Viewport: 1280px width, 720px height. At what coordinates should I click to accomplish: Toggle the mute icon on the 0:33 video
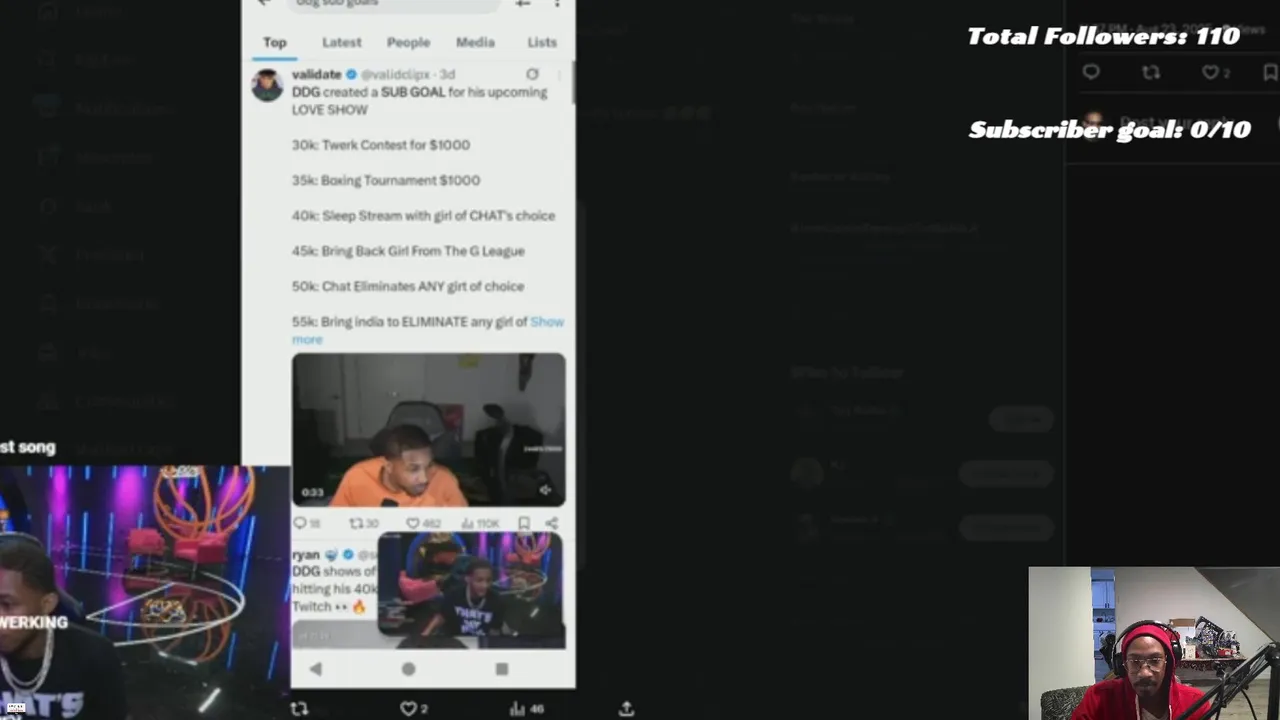[x=545, y=490]
